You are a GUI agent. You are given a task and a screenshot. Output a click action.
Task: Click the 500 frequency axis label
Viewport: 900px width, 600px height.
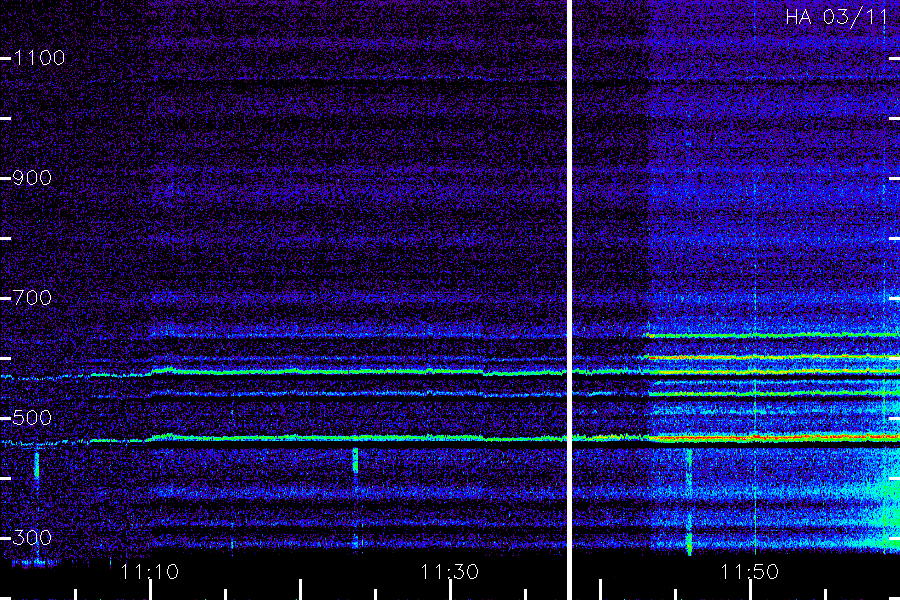click(x=32, y=418)
